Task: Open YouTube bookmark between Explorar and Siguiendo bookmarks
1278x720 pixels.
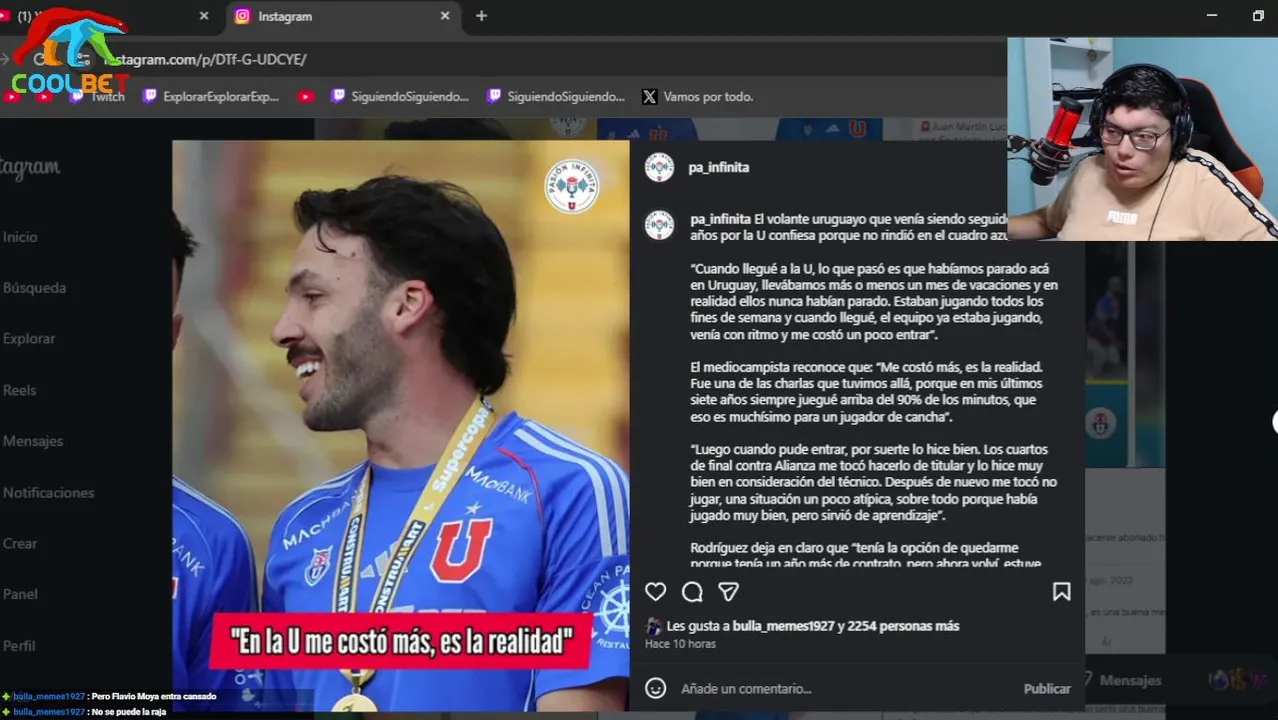Action: click(x=306, y=97)
